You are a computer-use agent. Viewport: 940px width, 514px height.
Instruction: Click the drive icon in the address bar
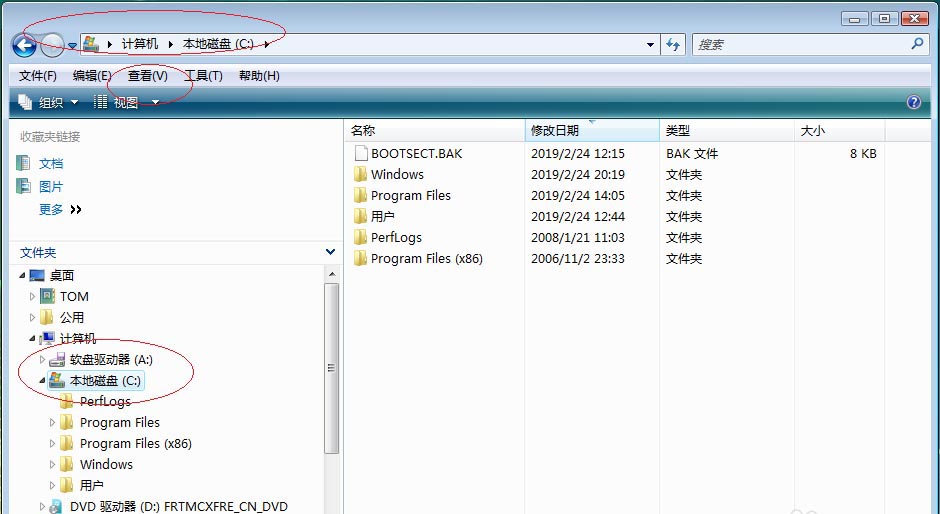[x=91, y=44]
